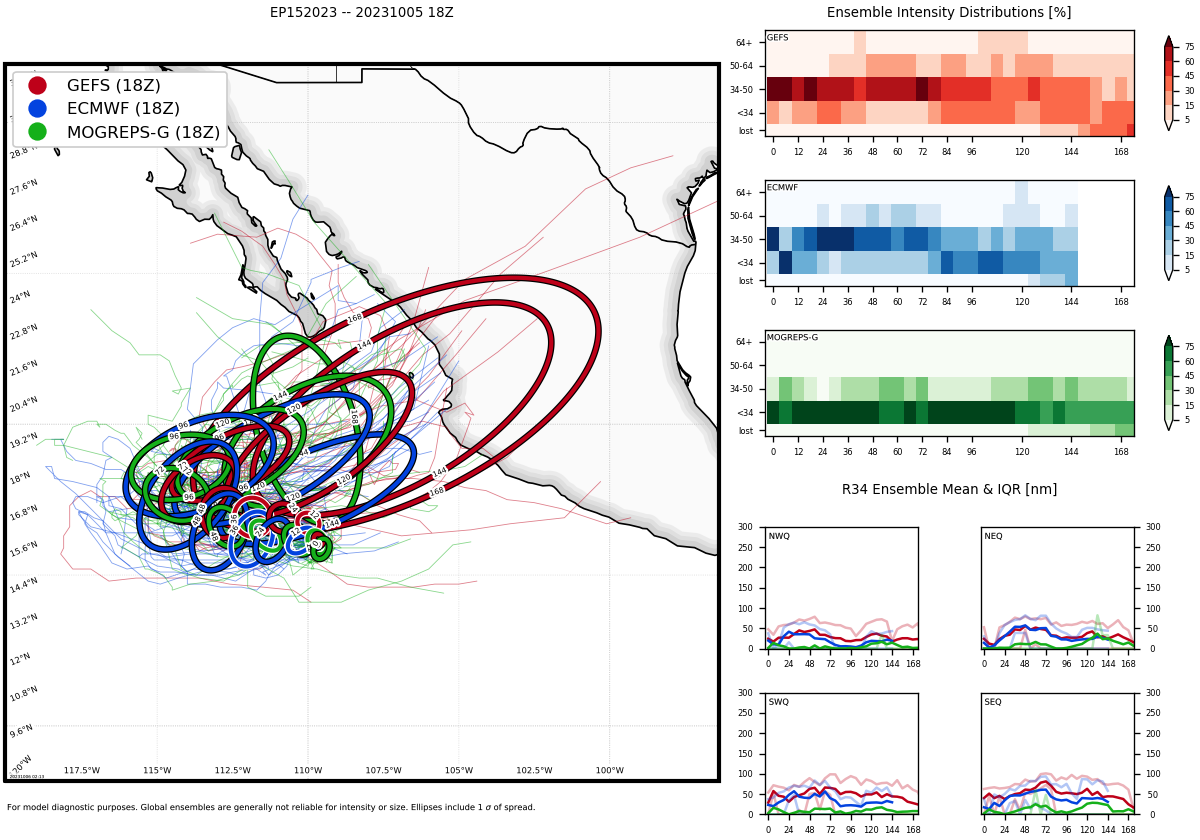The width and height of the screenshot is (1200, 840).
Task: Open the NEQ wind radii panel
Action: tap(1058, 588)
